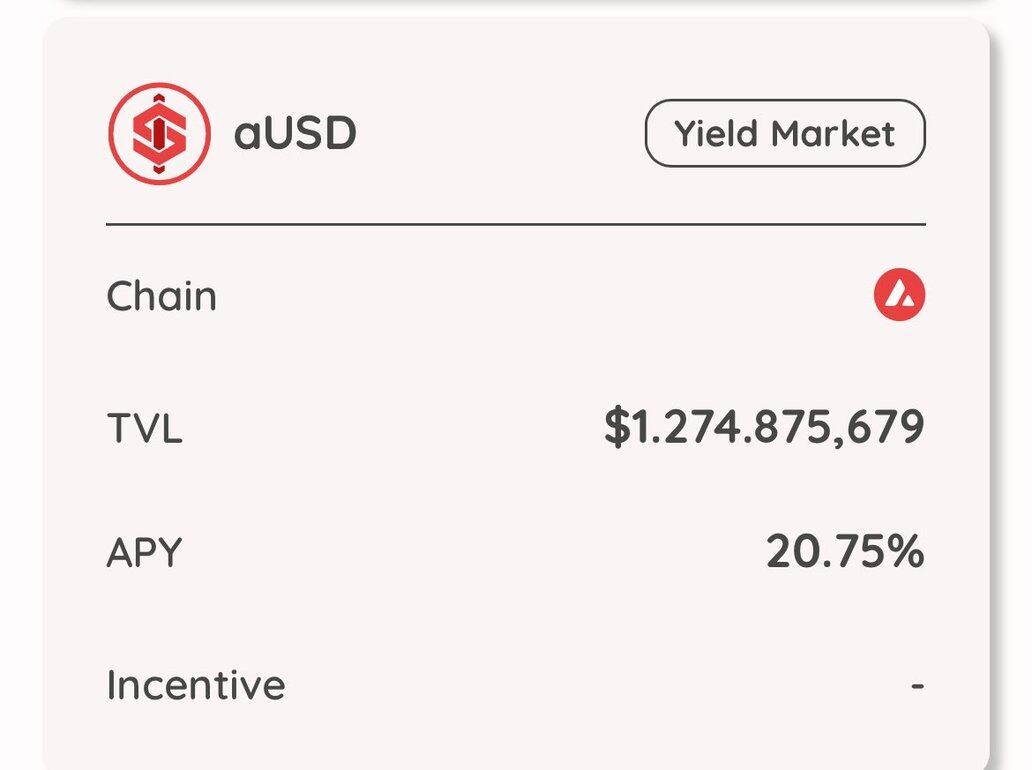Click the TVL row label
This screenshot has height=770, width=1032.
144,428
